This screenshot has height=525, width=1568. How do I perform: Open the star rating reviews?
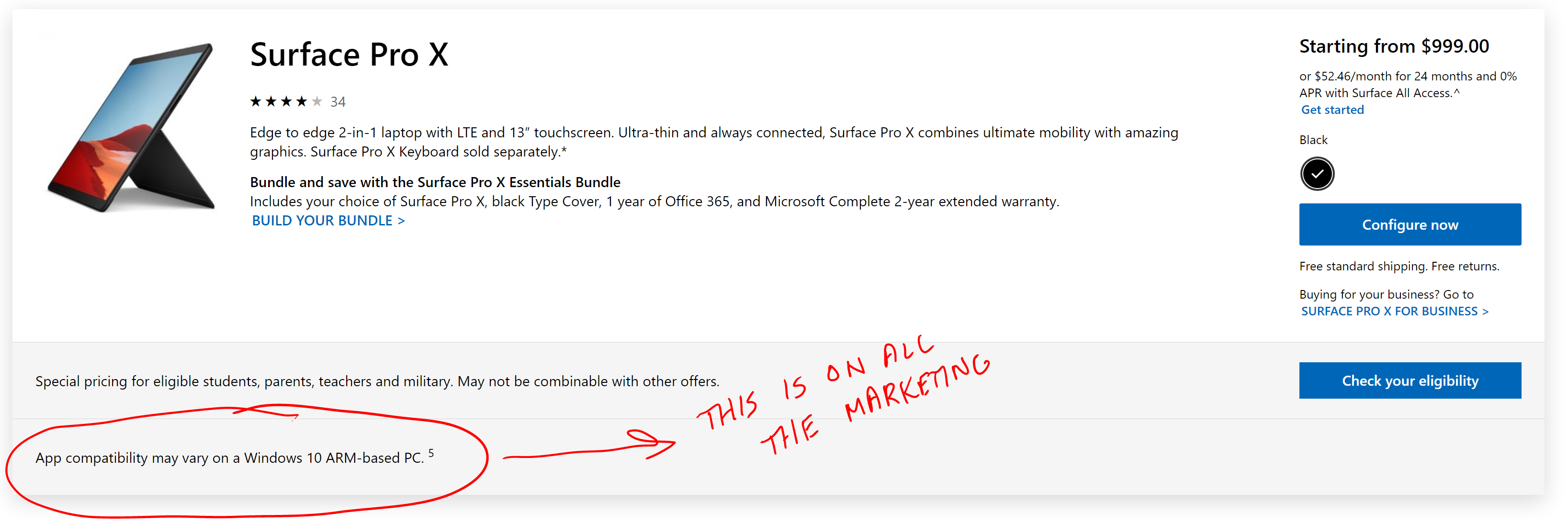(285, 101)
